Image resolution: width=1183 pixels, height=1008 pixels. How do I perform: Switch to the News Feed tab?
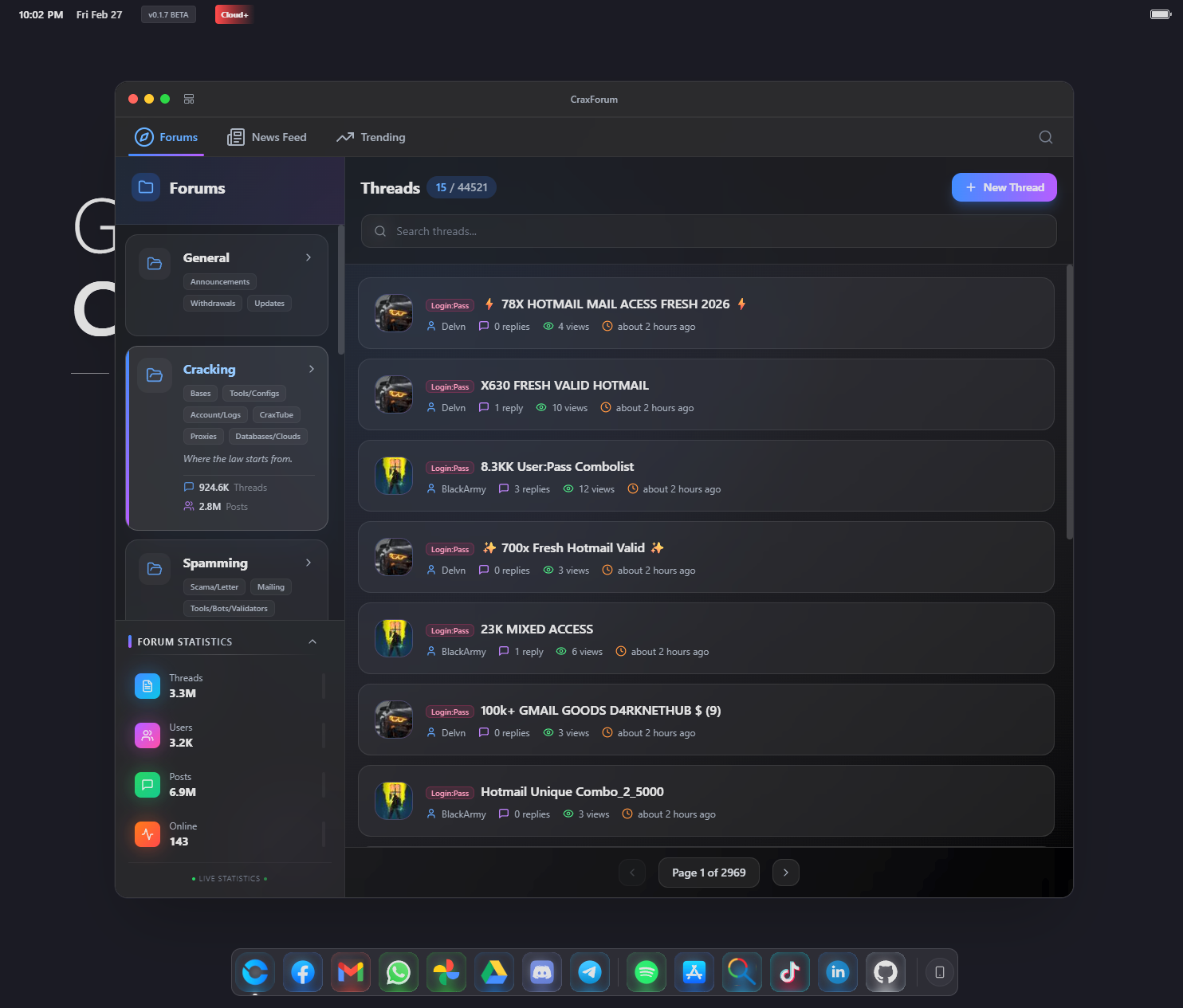pos(267,137)
